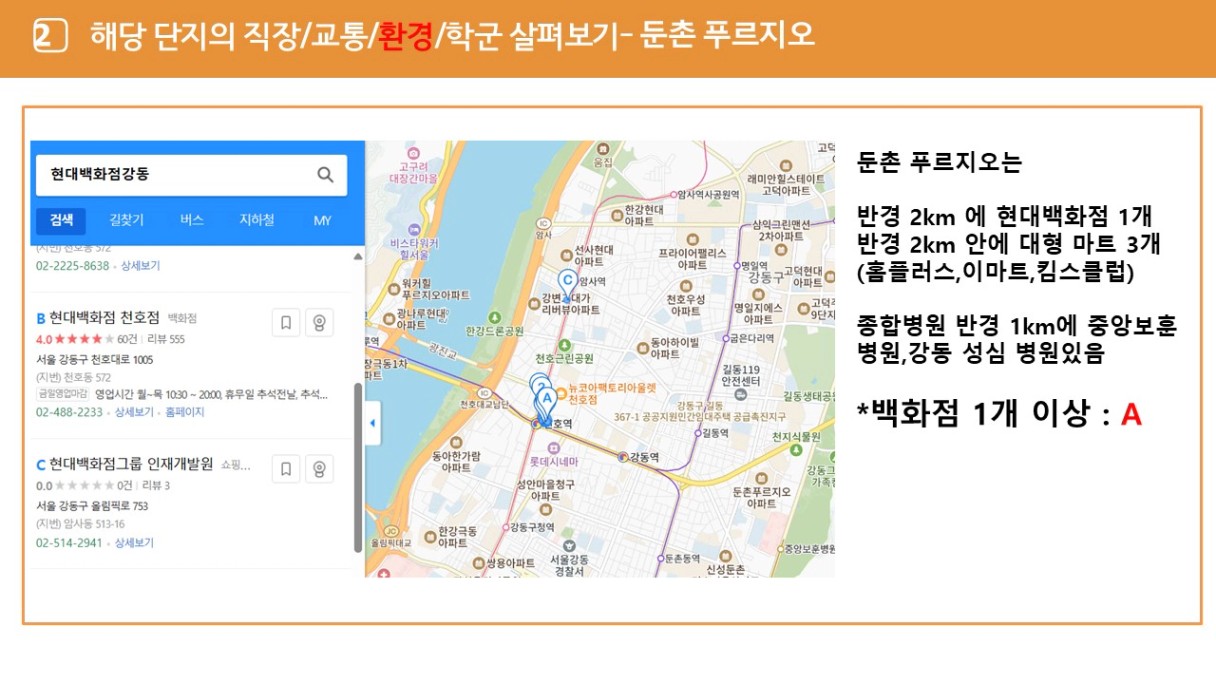Open 홈페이지 link for 천호점

tap(185, 412)
